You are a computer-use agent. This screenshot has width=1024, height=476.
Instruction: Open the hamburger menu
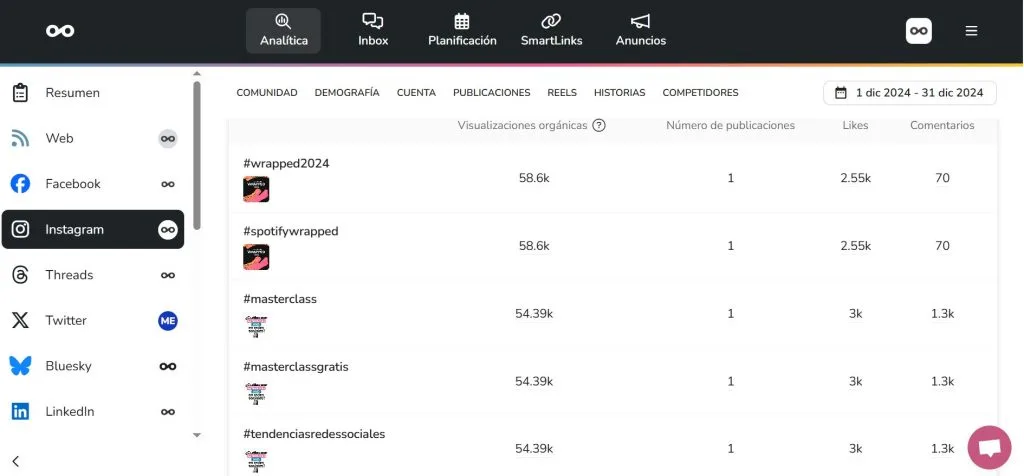[971, 31]
